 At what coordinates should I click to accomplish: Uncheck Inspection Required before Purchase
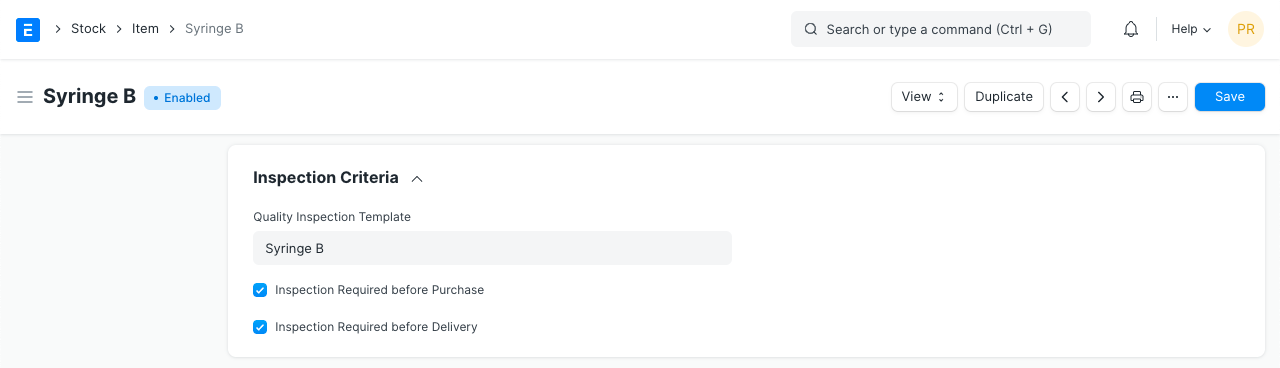click(x=260, y=290)
